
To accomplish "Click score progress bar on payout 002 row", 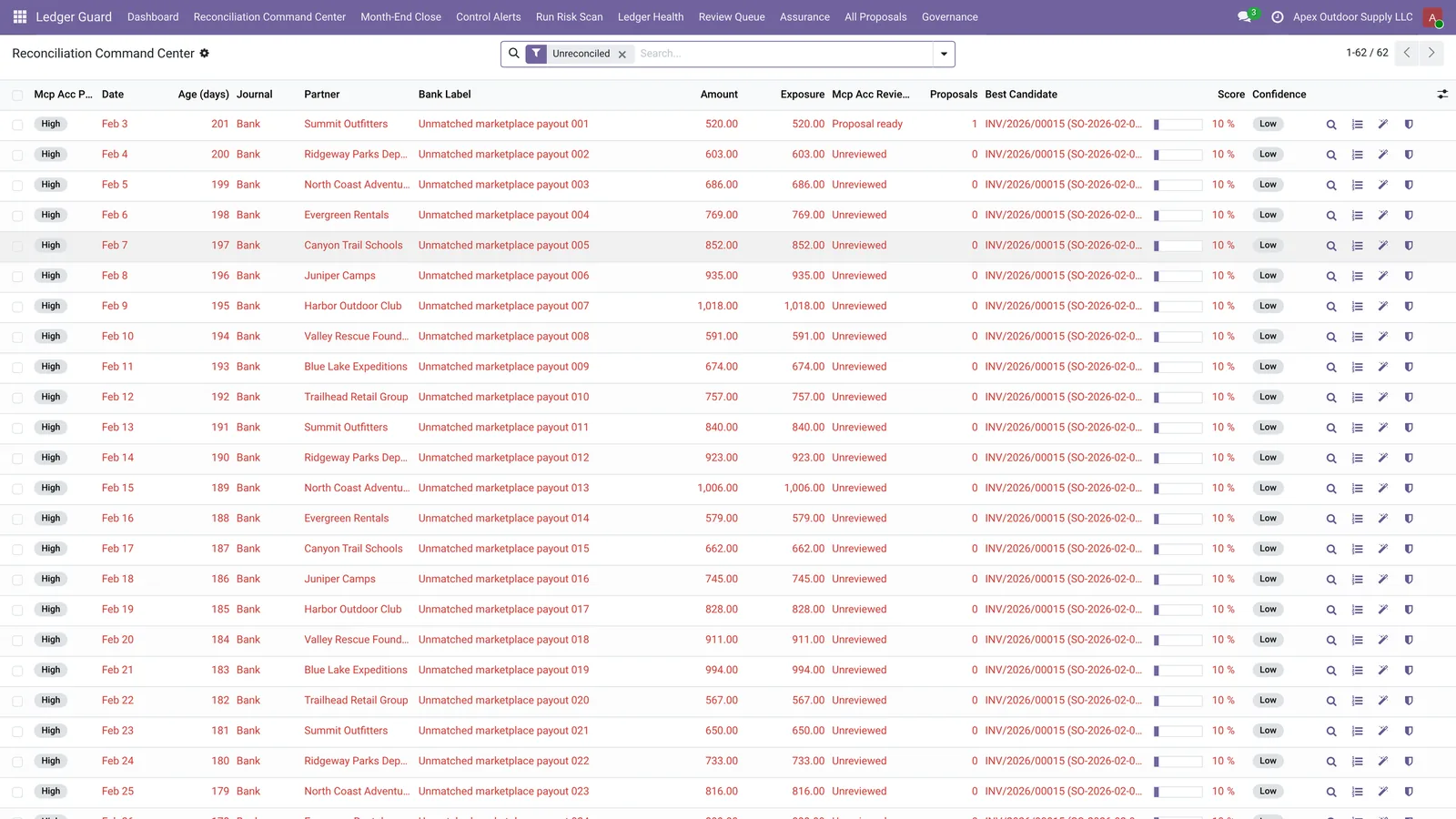I will coord(1178,155).
